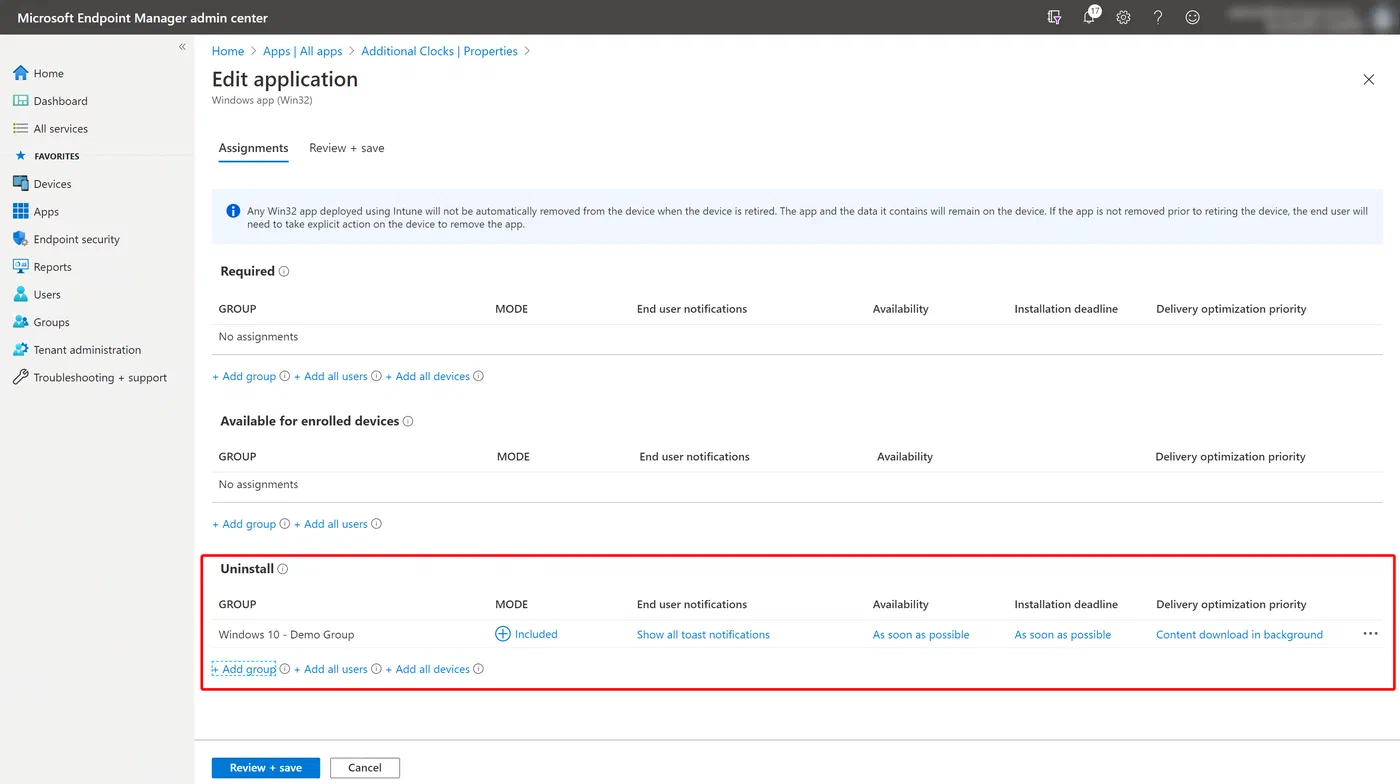Viewport: 1400px width, 784px height.
Task: Click the Cancel button
Action: (x=365, y=768)
